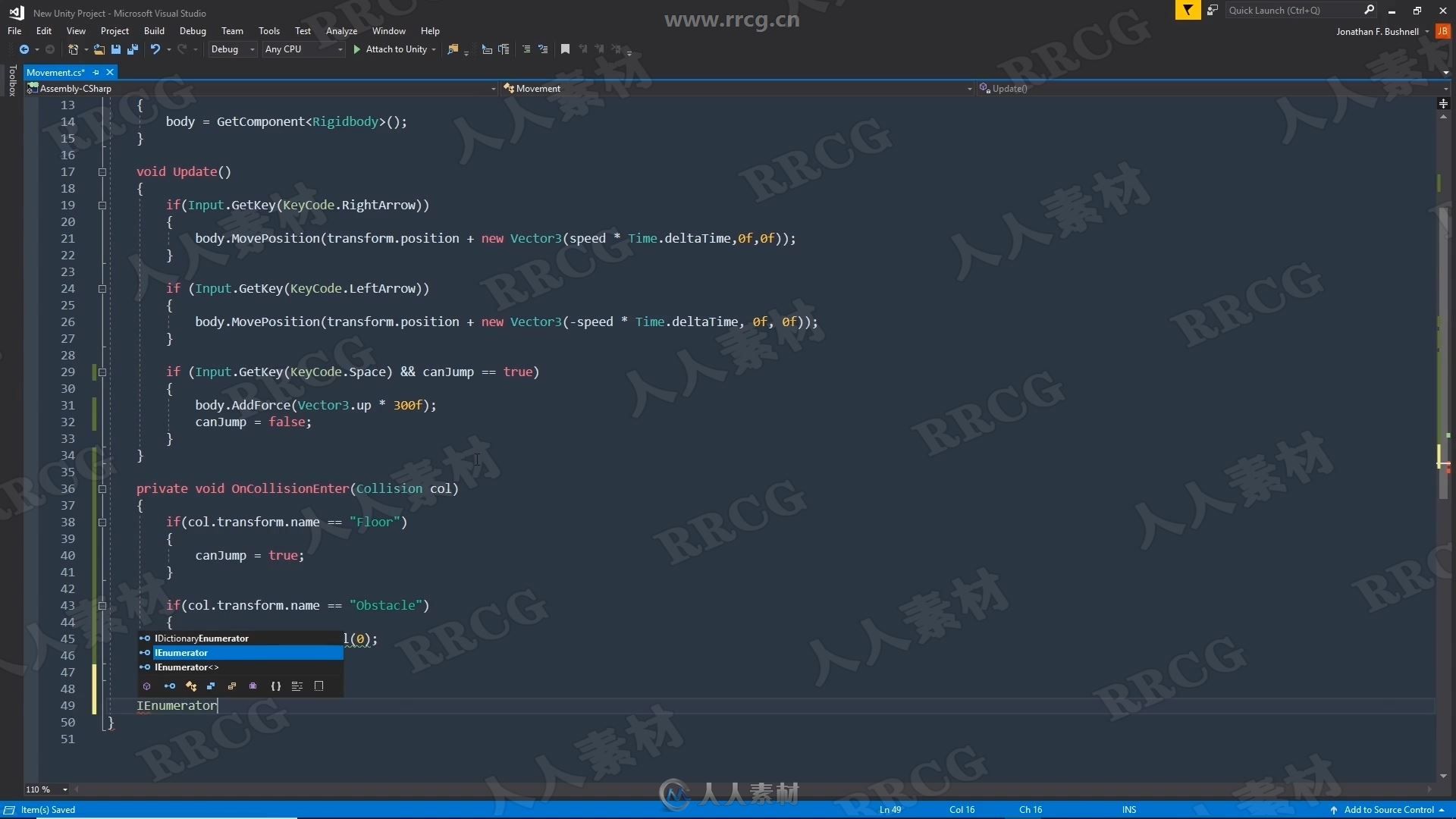Screen dimensions: 1456x819
Task: Click the Increase Indent icon
Action: coord(543,49)
